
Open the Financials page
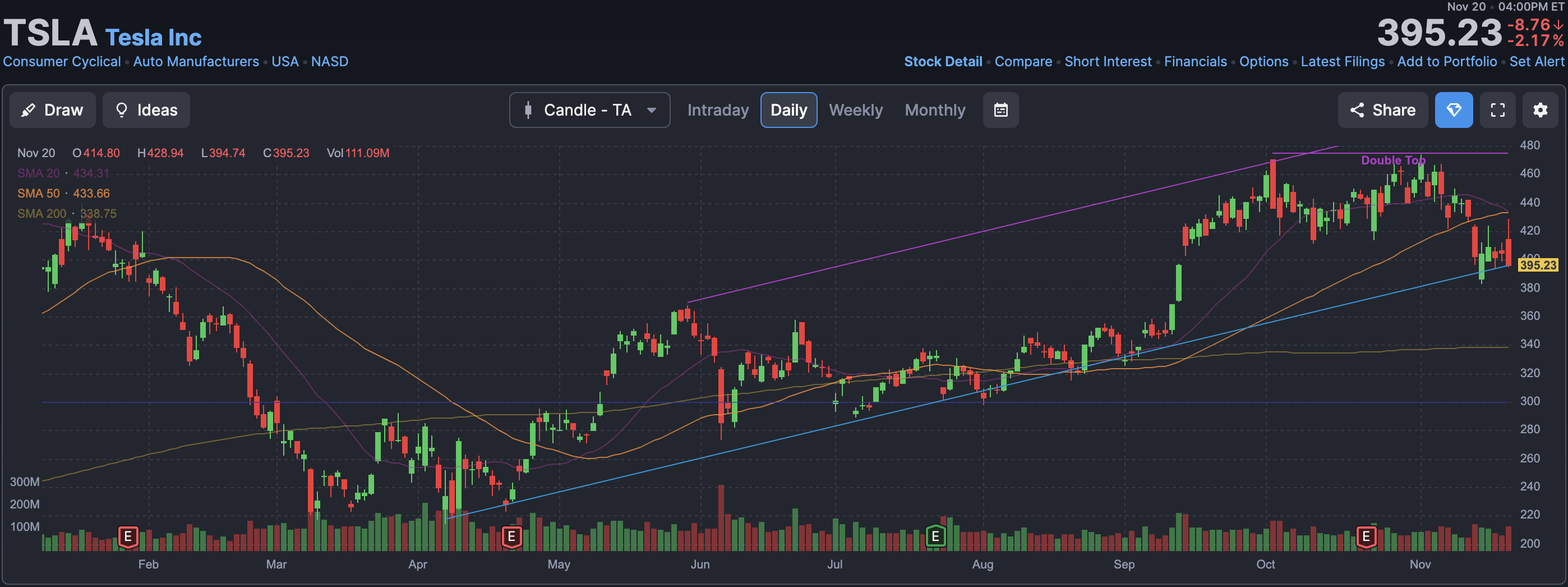pos(1195,62)
